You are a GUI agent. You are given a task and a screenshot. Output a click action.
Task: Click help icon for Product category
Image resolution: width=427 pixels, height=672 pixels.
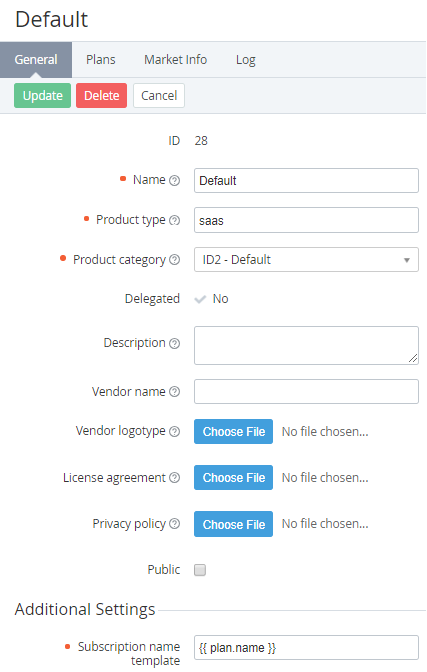(174, 260)
